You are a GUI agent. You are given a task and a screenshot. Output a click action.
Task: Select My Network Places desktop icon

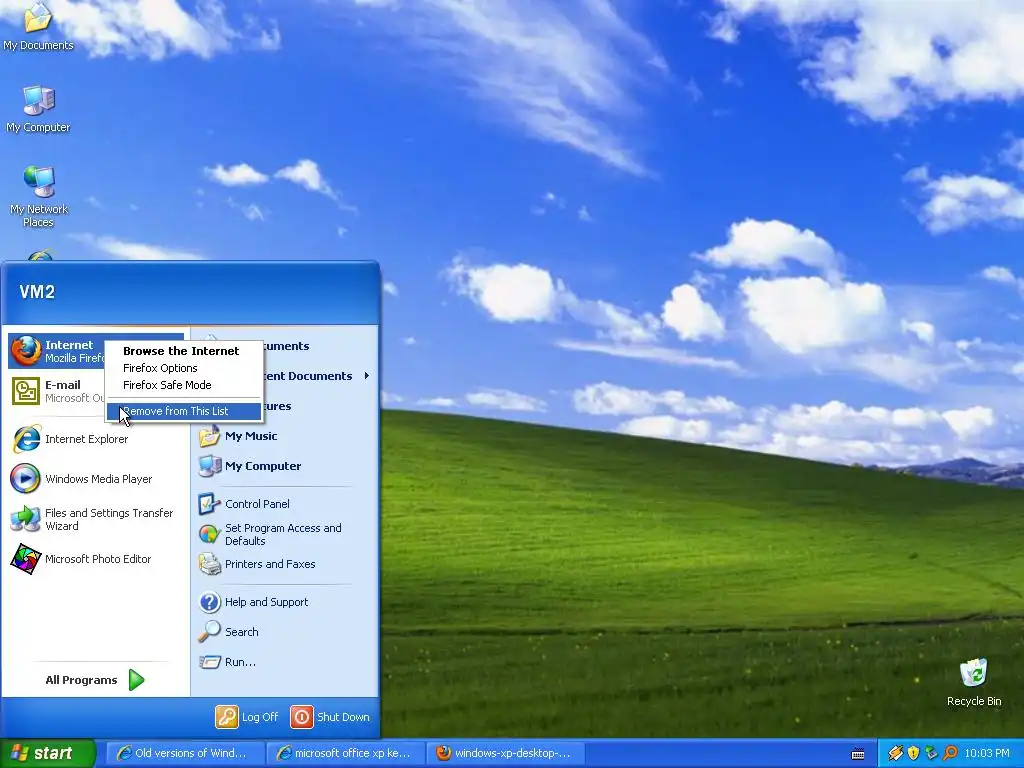coord(39,197)
